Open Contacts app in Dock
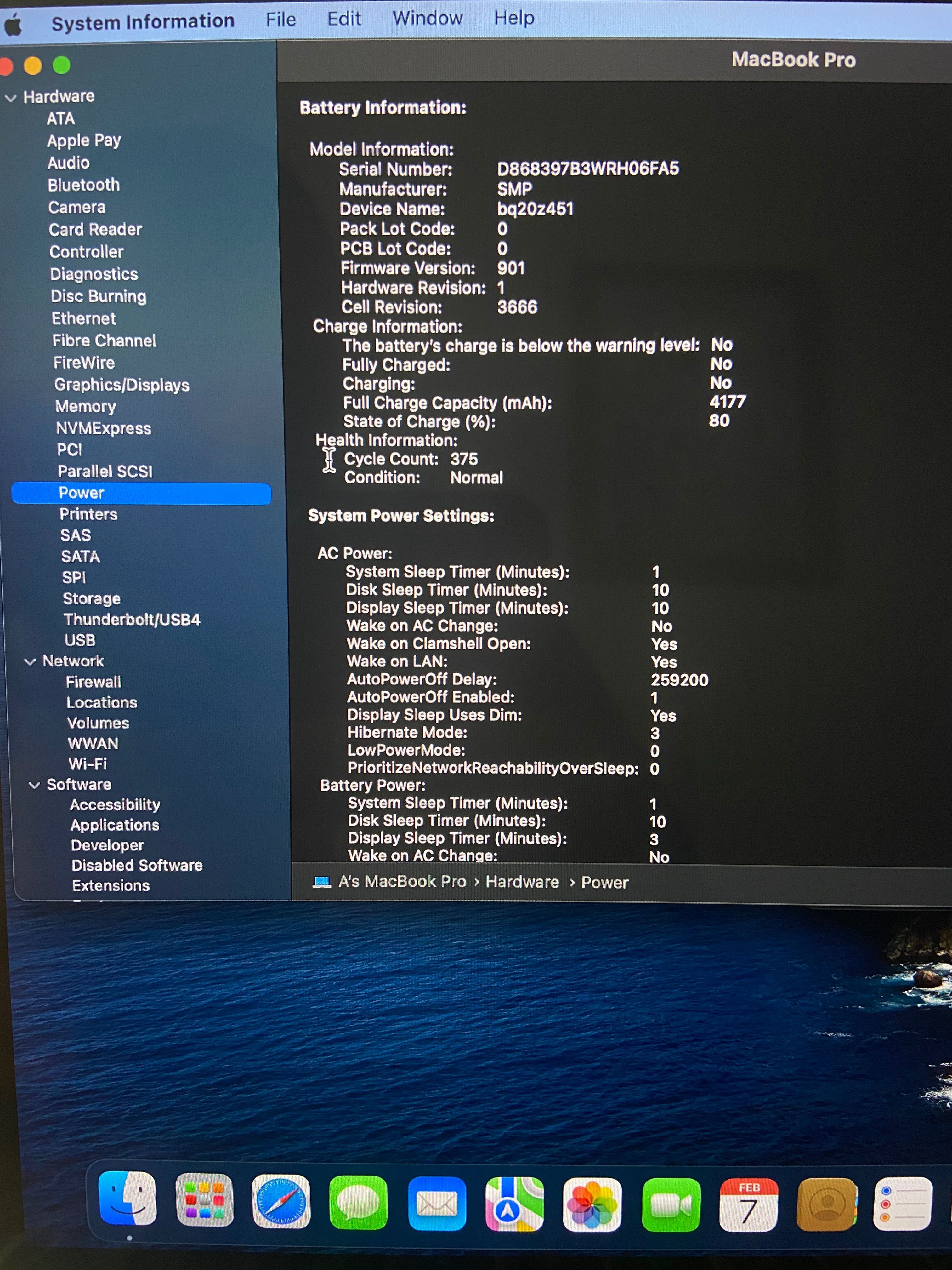Viewport: 952px width, 1270px height. point(827,1204)
